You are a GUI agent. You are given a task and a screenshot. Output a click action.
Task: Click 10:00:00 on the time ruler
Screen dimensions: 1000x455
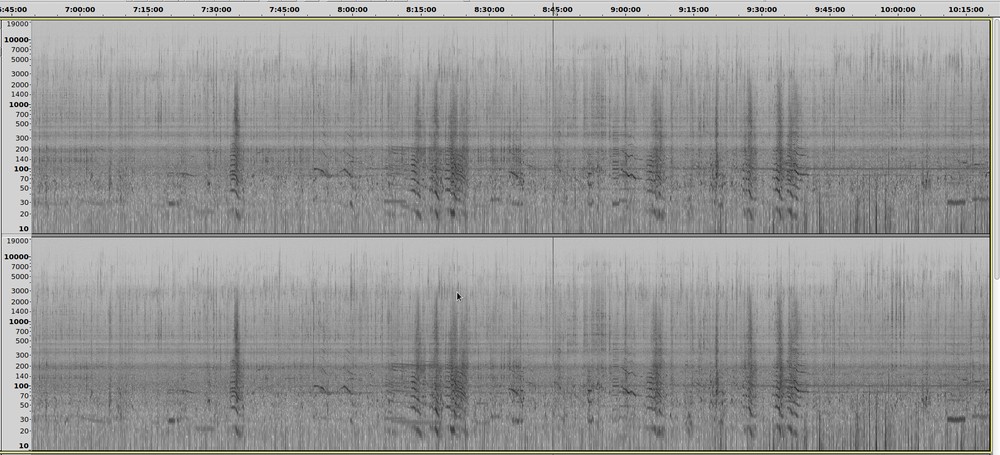[897, 9]
